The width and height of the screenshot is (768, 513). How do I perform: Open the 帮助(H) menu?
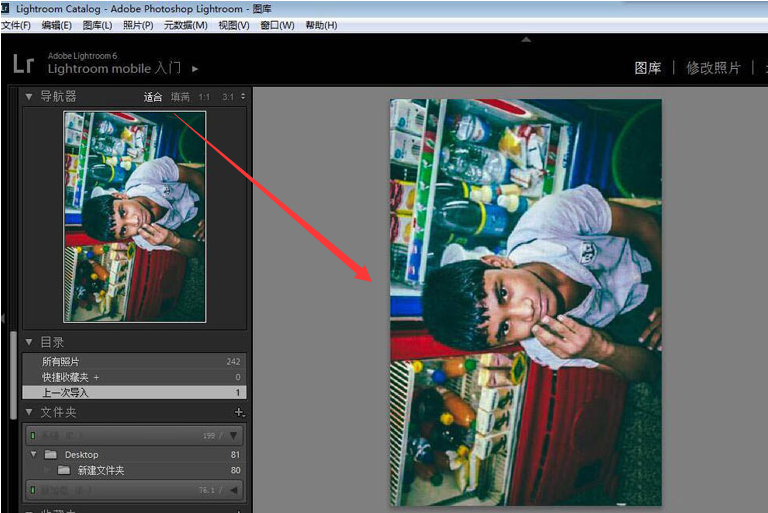(x=321, y=25)
